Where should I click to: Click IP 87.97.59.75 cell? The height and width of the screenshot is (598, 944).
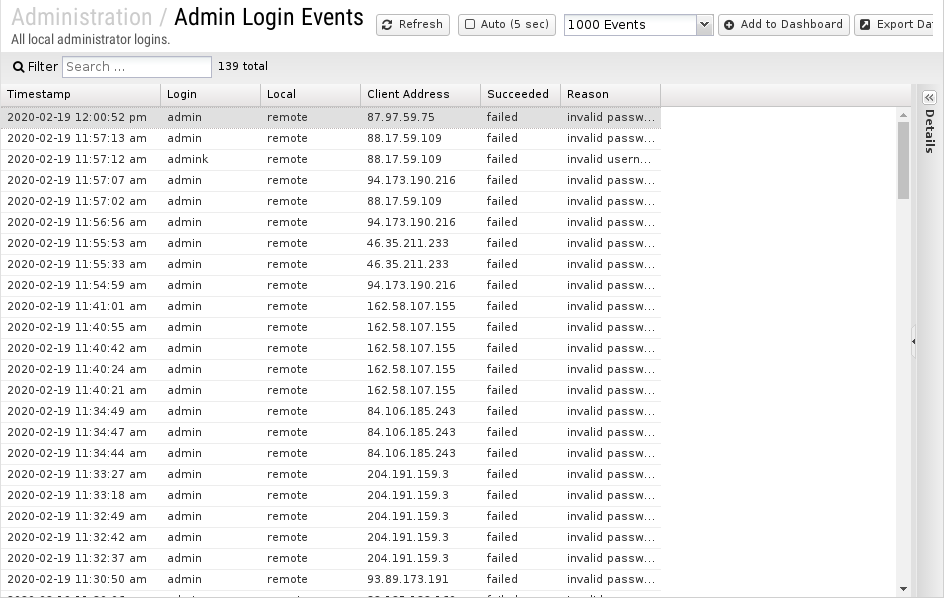[x=420, y=117]
